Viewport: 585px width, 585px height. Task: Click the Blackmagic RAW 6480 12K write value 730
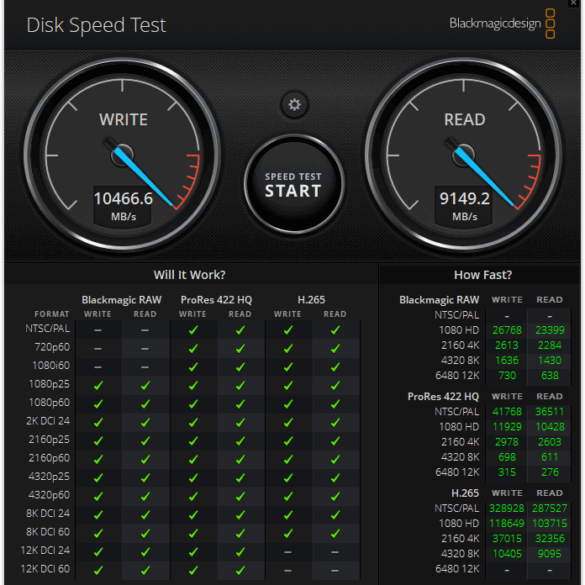point(507,375)
